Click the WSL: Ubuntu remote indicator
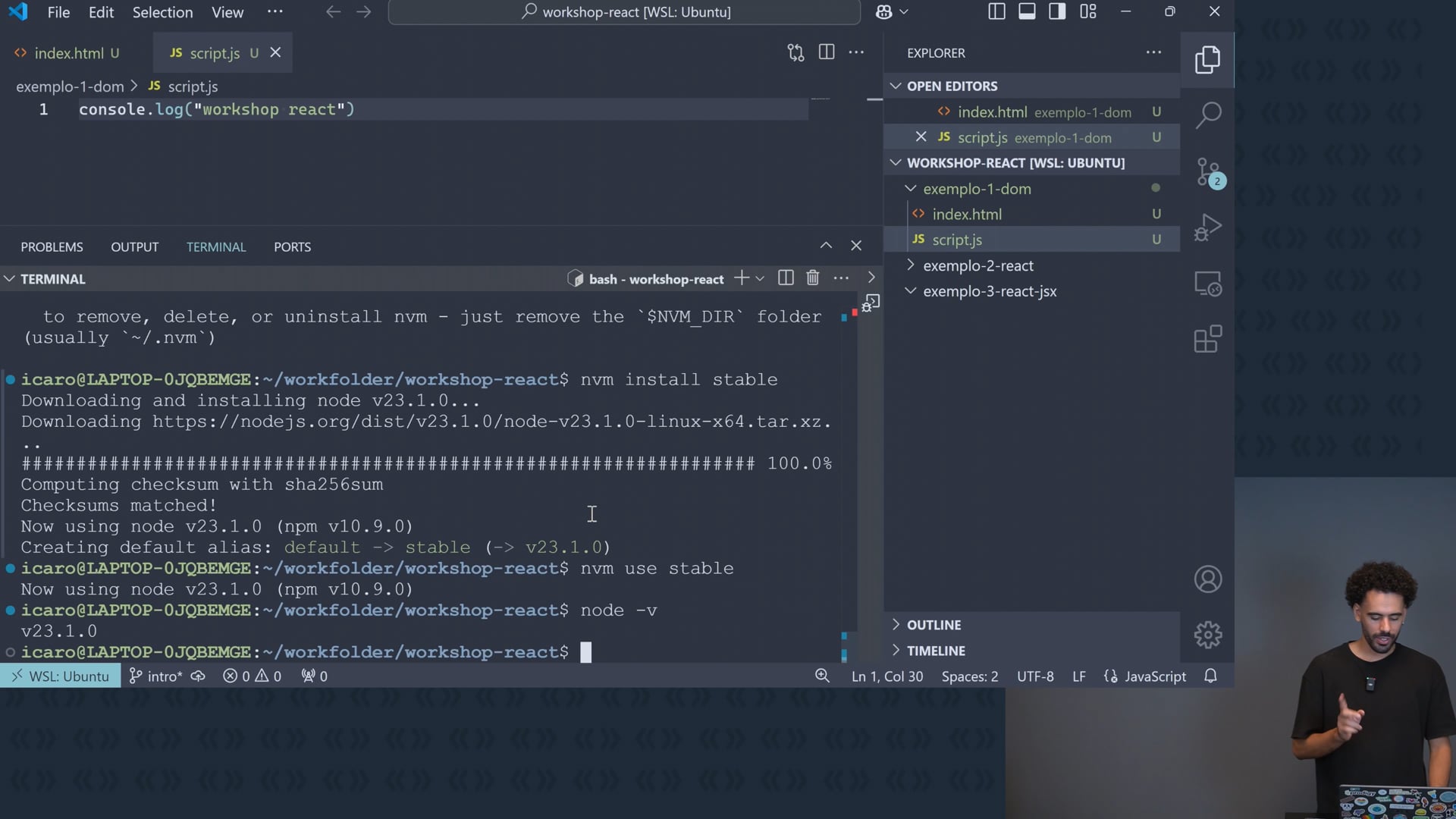The width and height of the screenshot is (1456, 819). pyautogui.click(x=61, y=676)
